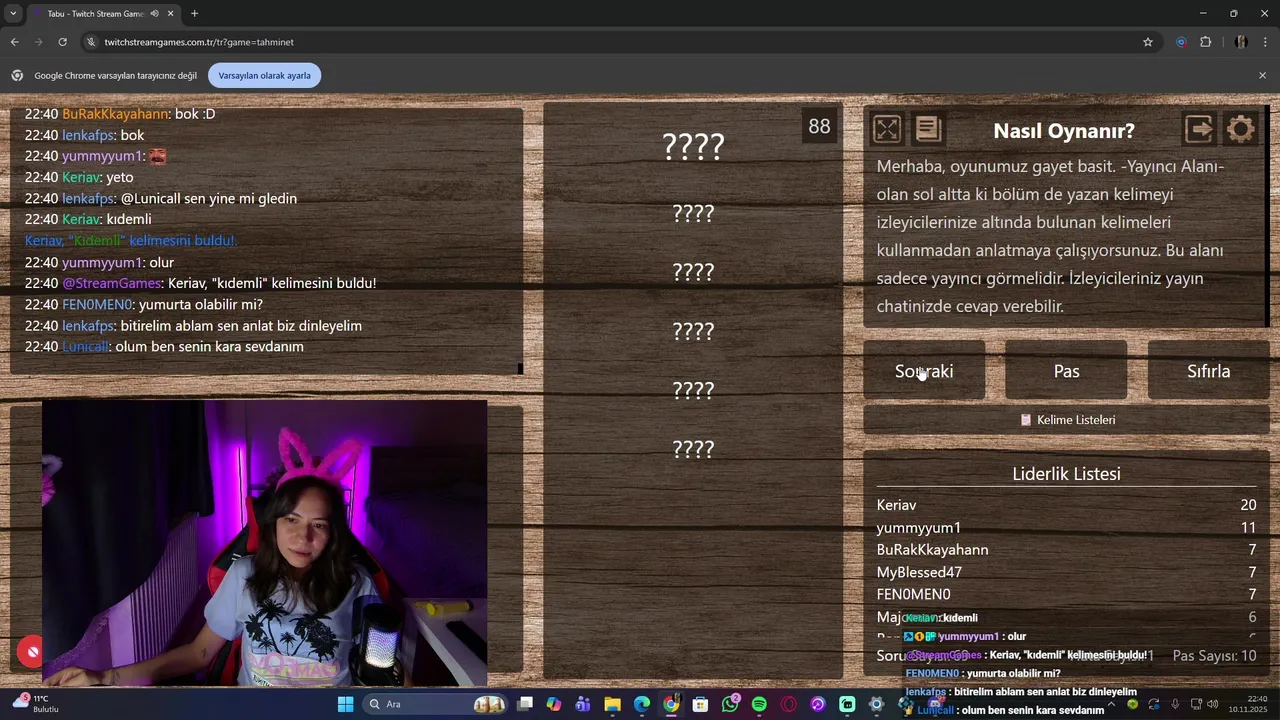This screenshot has height=720, width=1280.
Task: Click chat message 'yumurta olabilir mi?'
Action: [x=201, y=304]
